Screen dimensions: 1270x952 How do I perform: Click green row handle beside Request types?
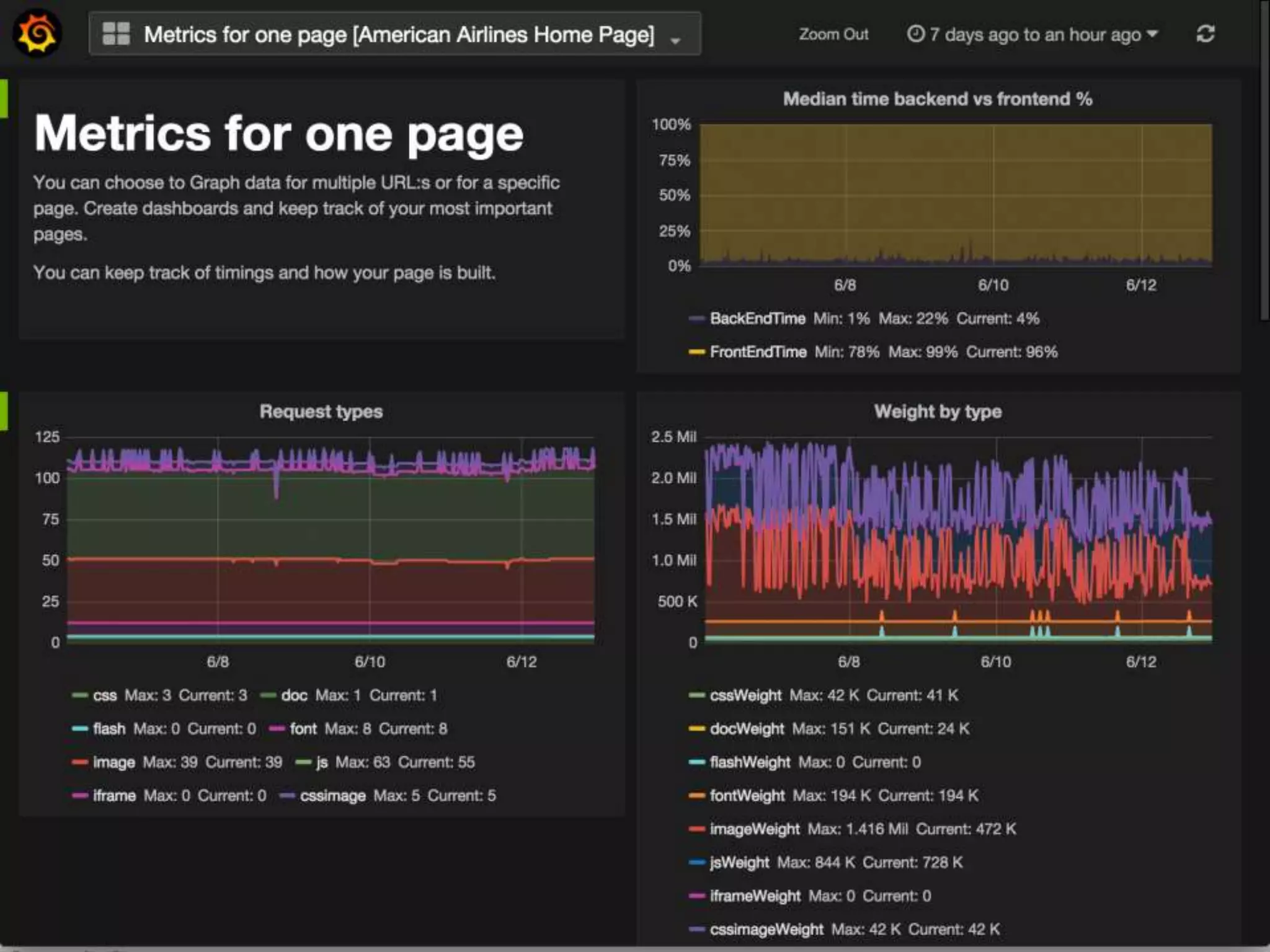[x=4, y=411]
